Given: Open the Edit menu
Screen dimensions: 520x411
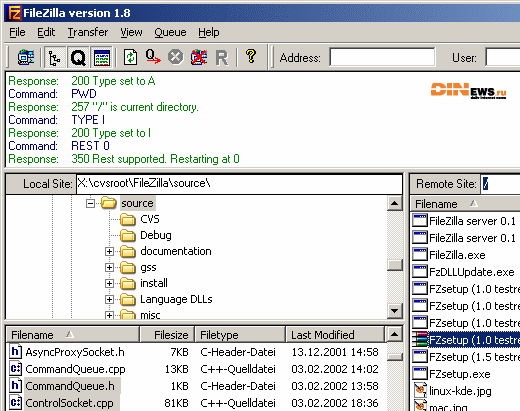Looking at the screenshot, I should coord(46,32).
